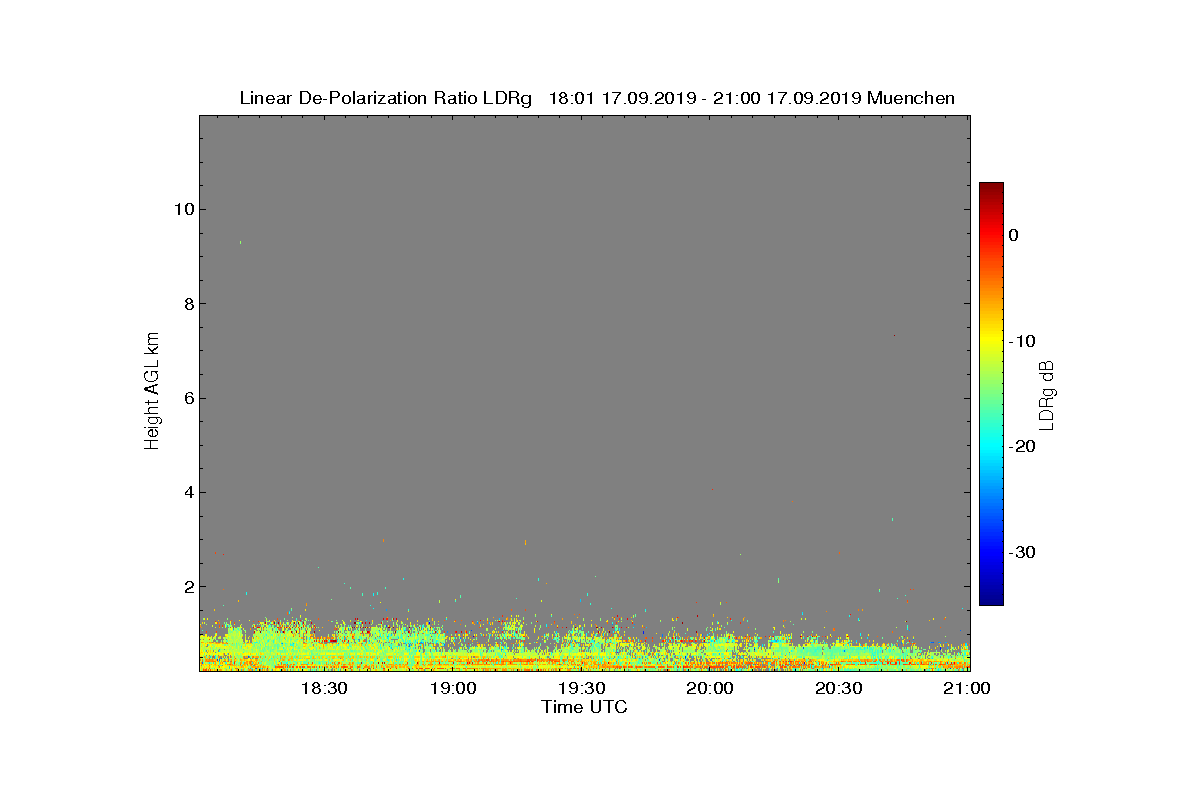Image resolution: width=1200 pixels, height=800 pixels.
Task: Click the '20:00' time tick label
Action: click(710, 688)
